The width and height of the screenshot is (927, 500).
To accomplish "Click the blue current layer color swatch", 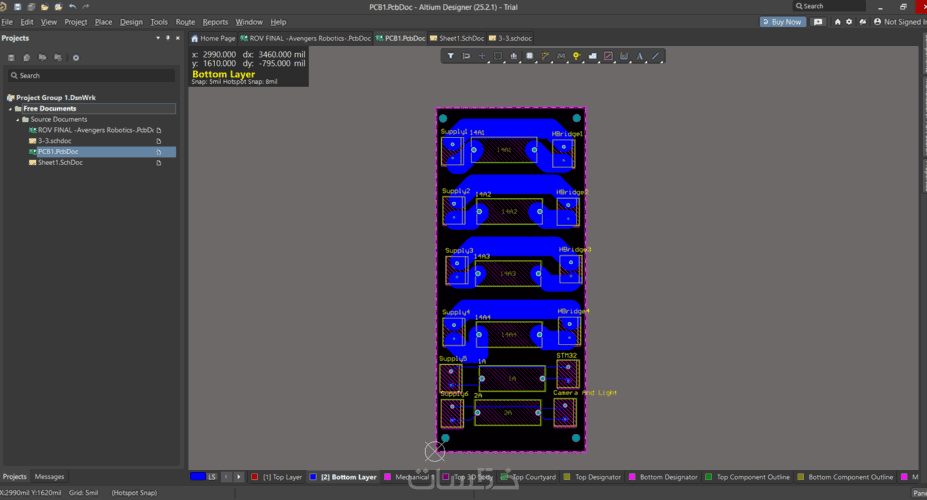I will (x=198, y=477).
